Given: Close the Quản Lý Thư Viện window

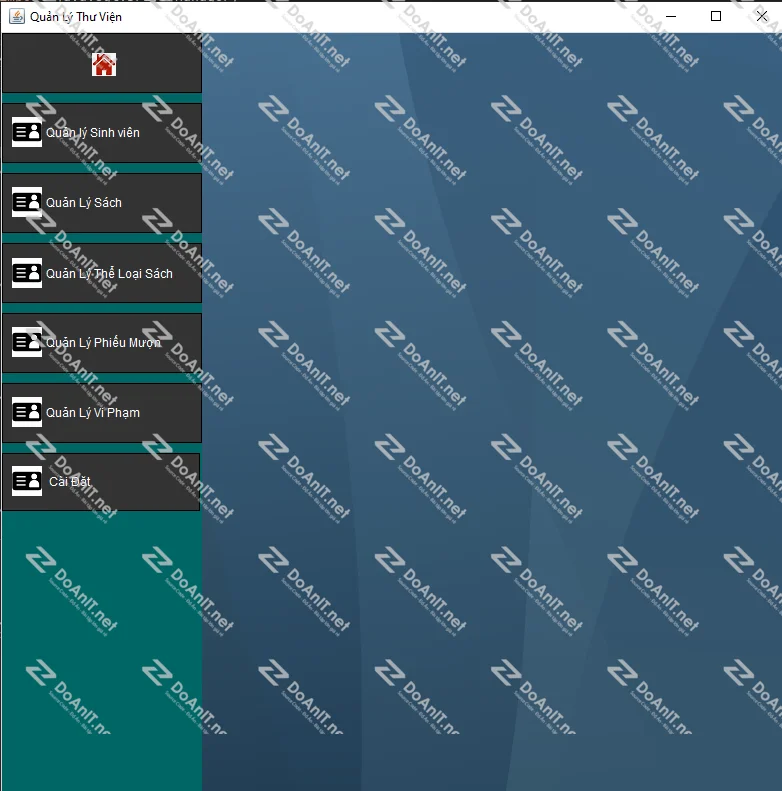Looking at the screenshot, I should 762,17.
